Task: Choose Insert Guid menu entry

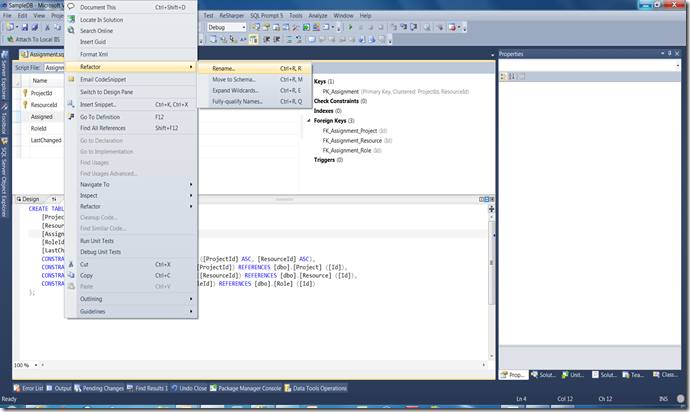Action: pyautogui.click(x=131, y=42)
